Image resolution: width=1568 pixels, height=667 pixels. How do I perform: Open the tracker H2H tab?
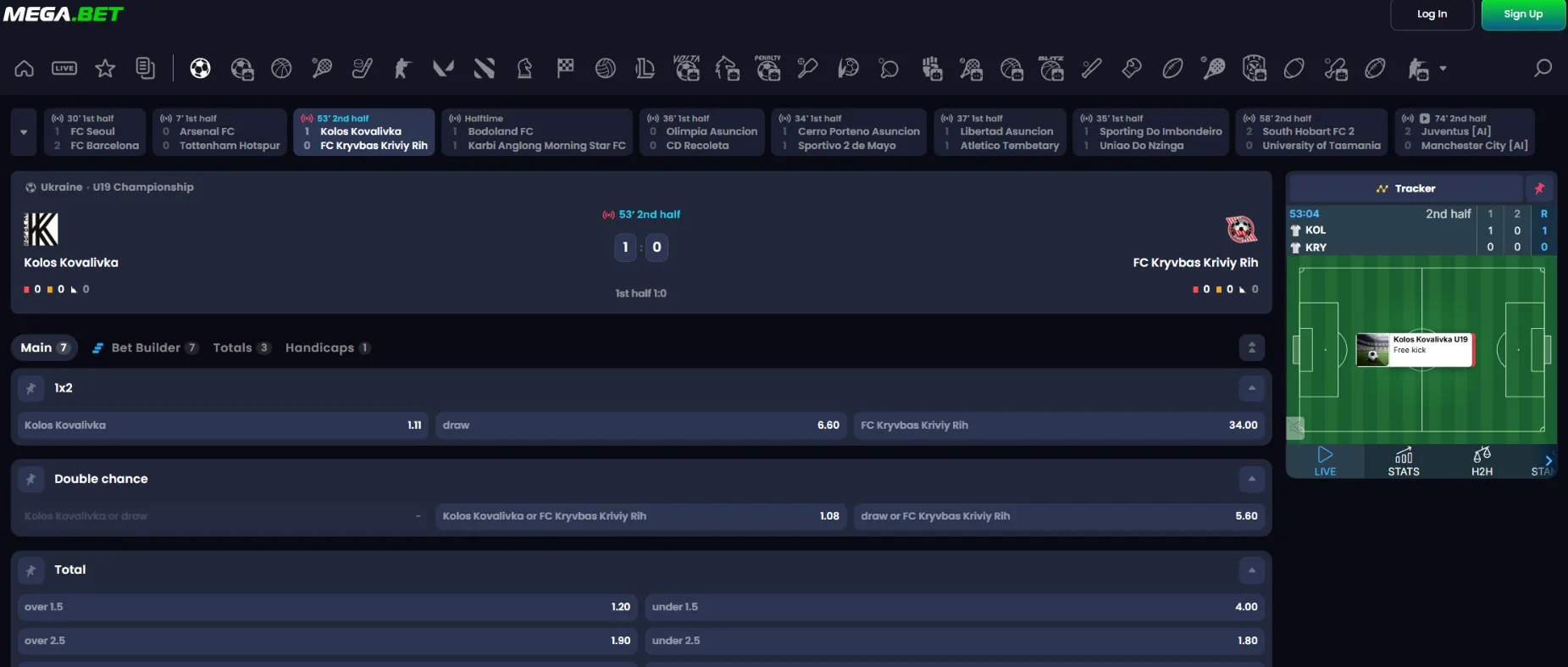[1482, 462]
